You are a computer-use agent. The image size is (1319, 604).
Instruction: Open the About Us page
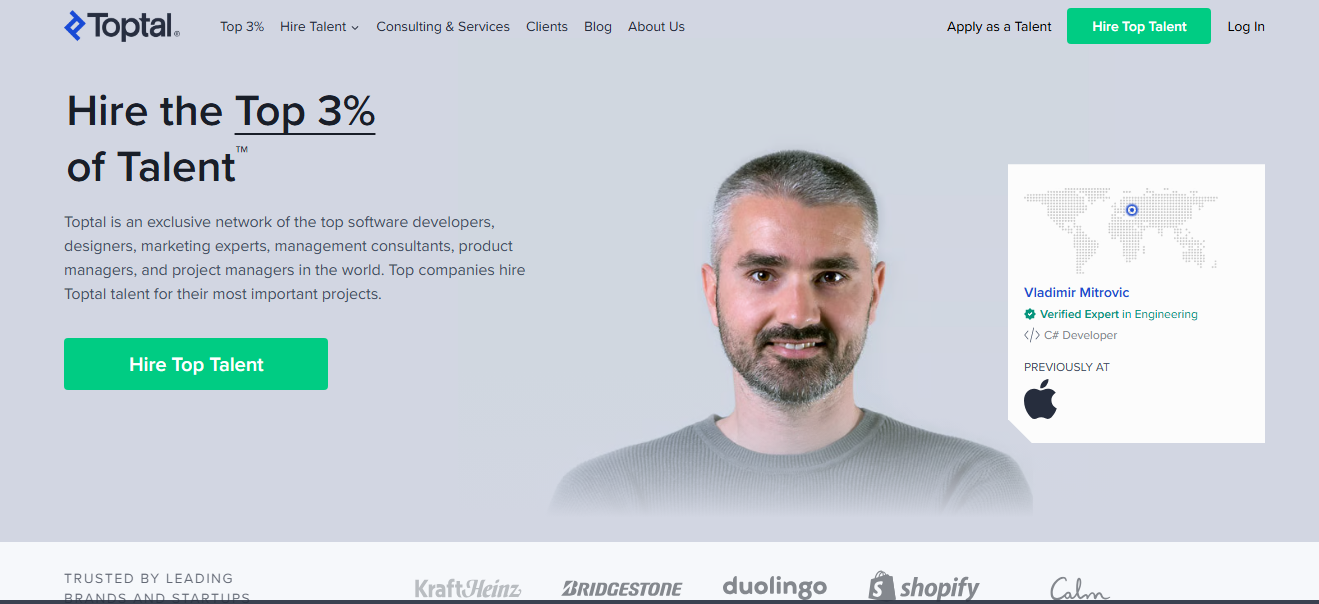656,27
